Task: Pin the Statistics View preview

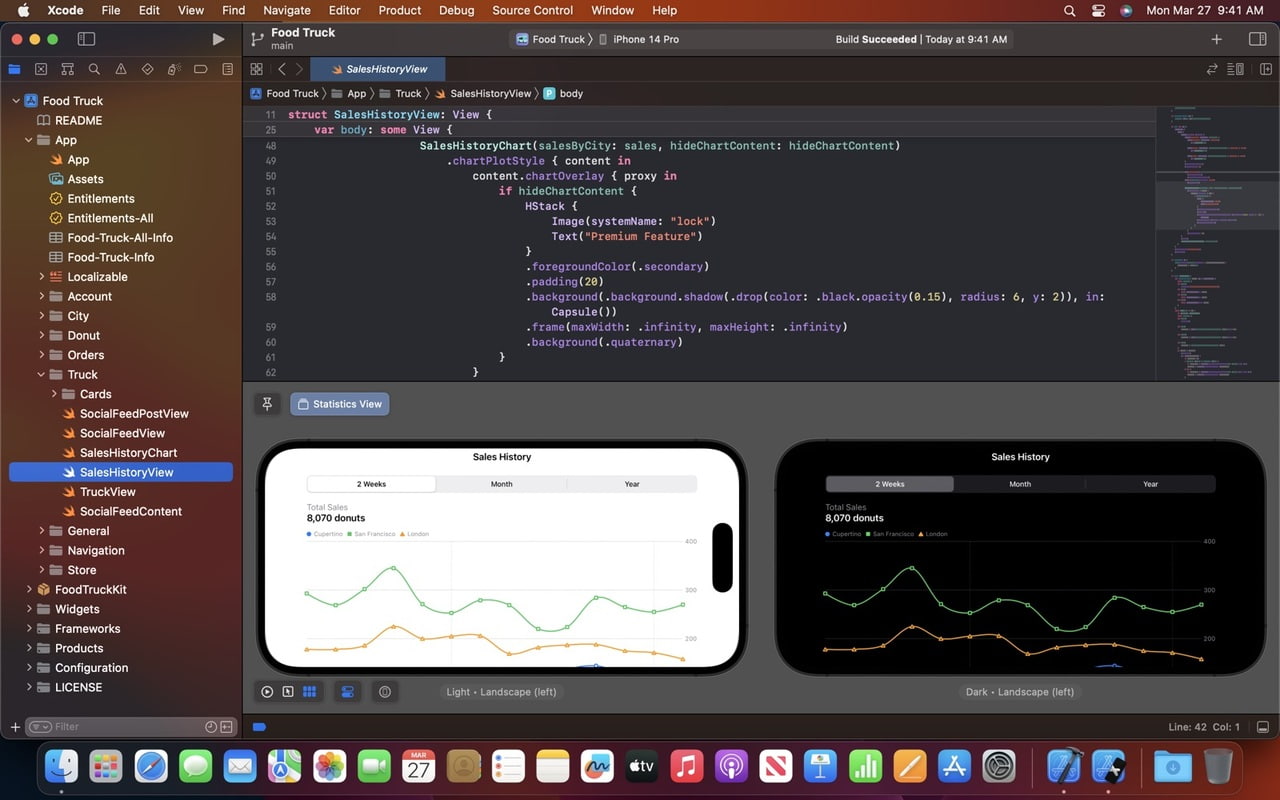Action: 267,403
